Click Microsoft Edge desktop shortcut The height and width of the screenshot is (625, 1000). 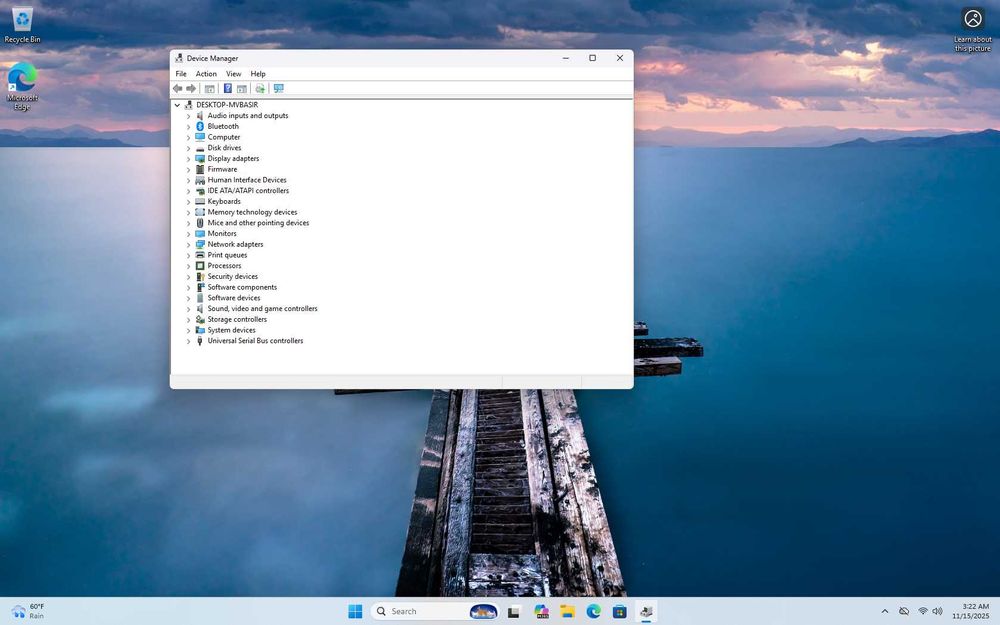(22, 85)
